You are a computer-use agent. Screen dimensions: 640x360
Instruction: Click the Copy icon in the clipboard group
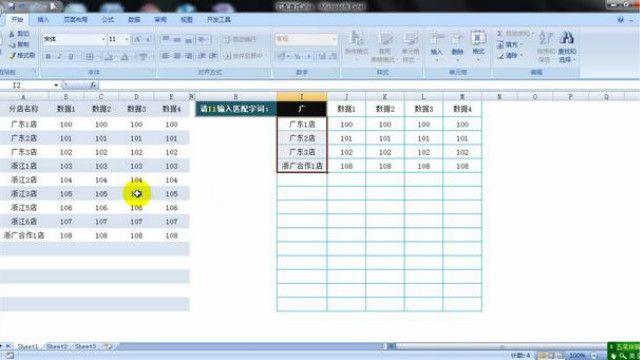click(x=12, y=44)
